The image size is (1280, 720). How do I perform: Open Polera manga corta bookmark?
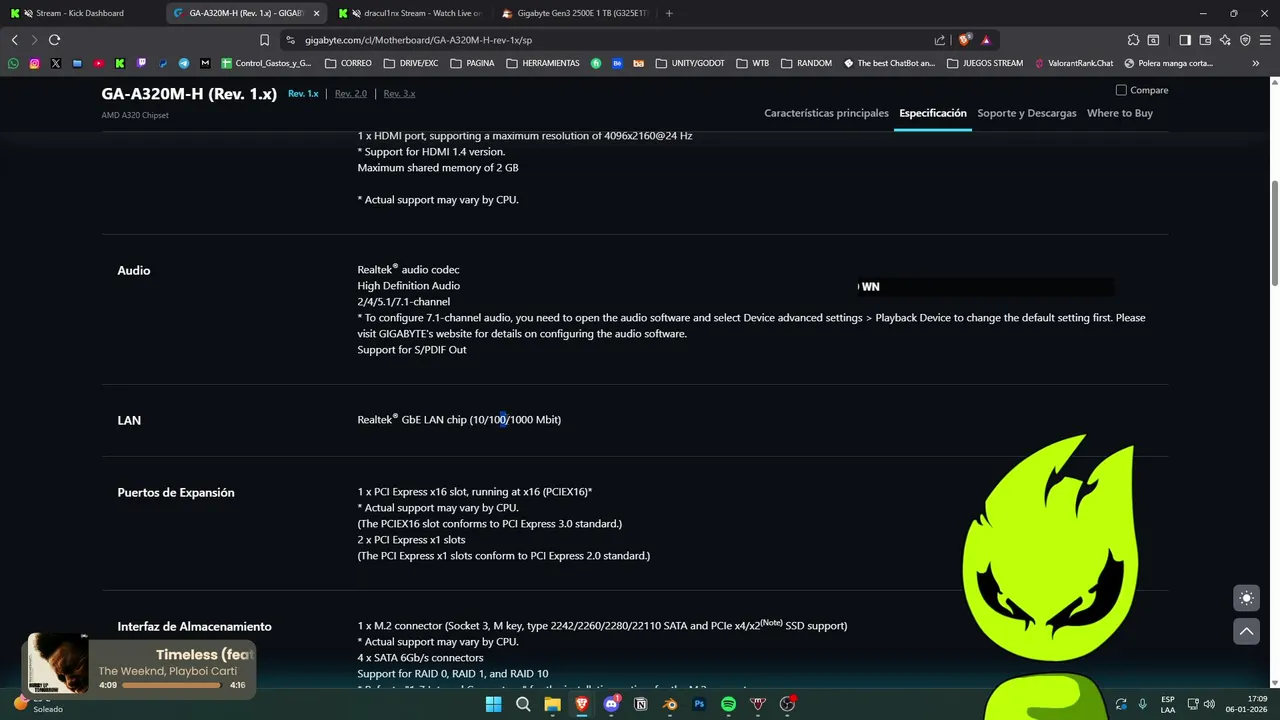1168,63
